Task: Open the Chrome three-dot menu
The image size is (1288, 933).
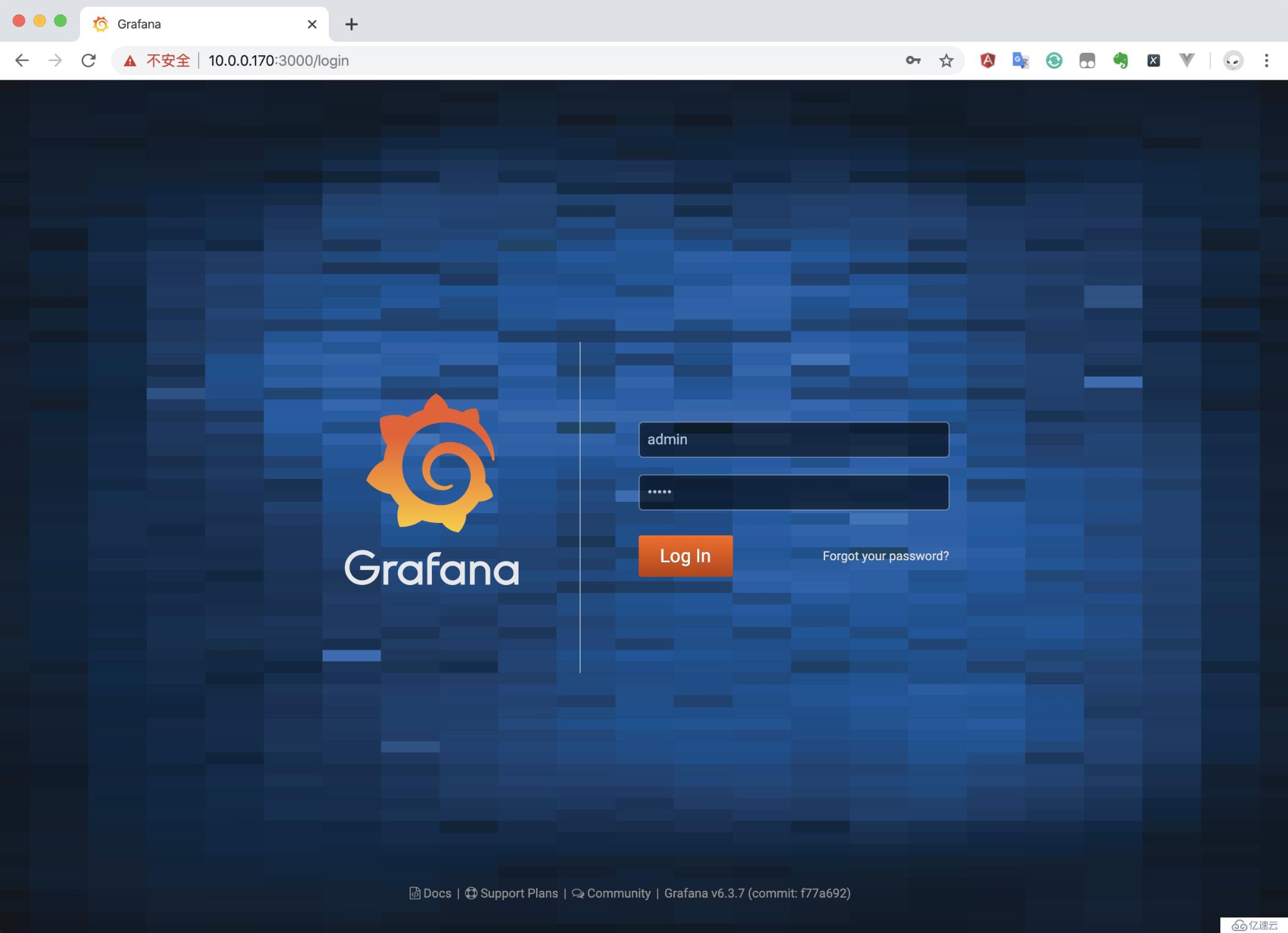Action: click(x=1266, y=60)
